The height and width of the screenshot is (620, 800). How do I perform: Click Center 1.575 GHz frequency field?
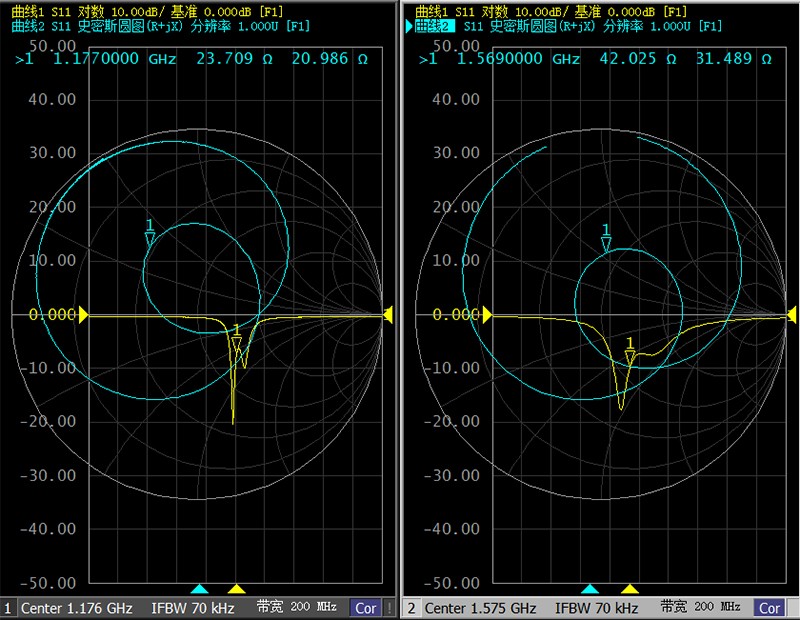[x=480, y=608]
